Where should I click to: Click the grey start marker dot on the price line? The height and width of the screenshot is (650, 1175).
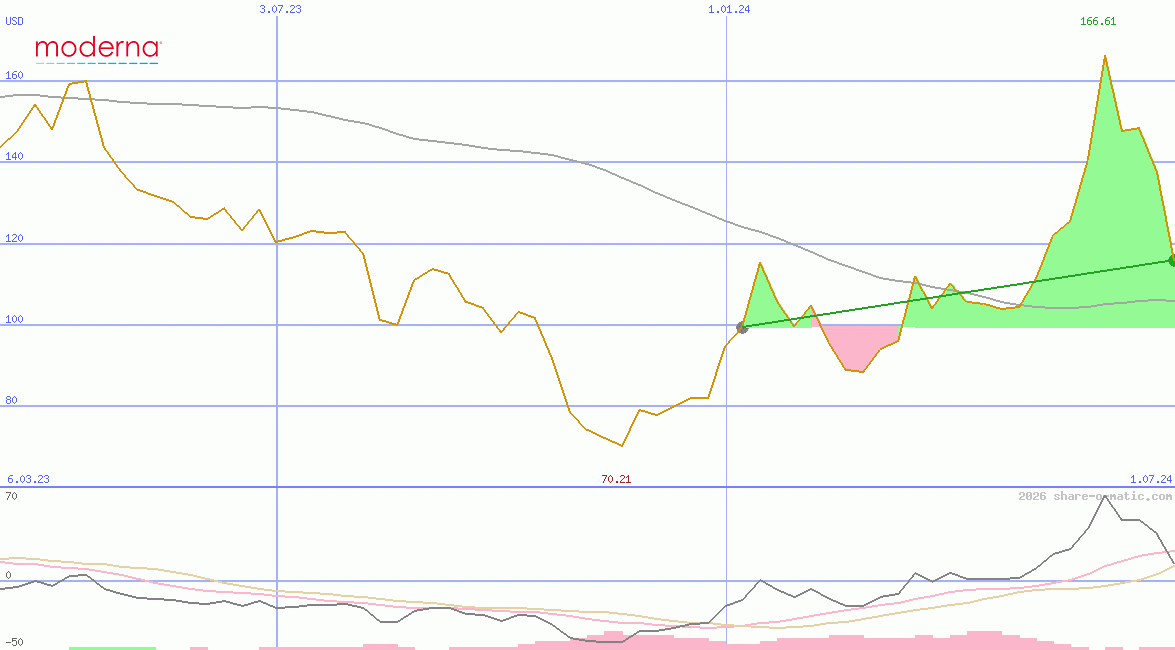741,328
